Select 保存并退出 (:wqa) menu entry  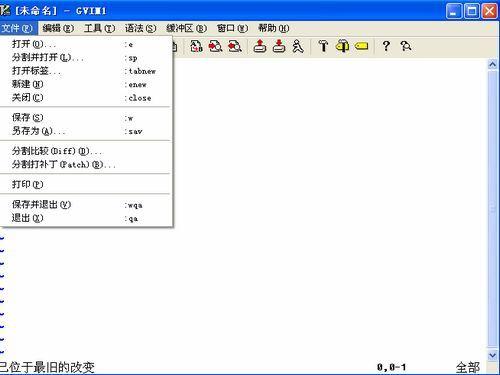click(86, 205)
